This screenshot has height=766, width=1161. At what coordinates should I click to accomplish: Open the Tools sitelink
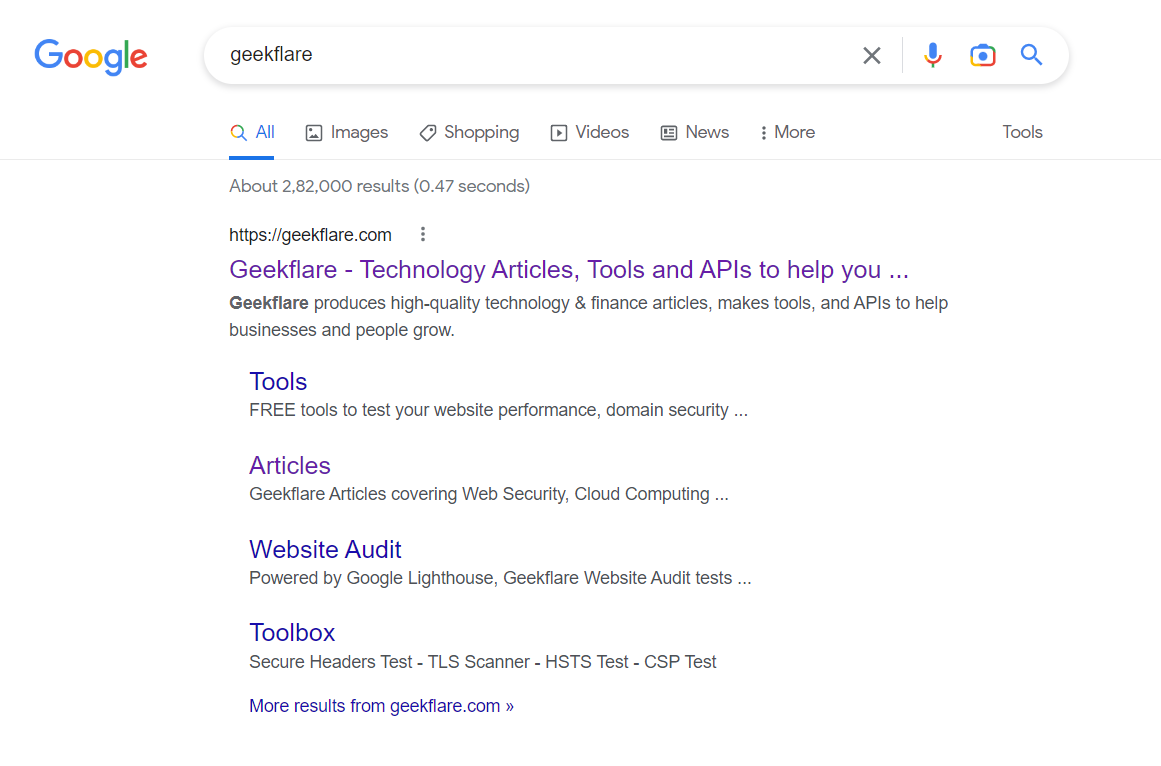coord(278,382)
